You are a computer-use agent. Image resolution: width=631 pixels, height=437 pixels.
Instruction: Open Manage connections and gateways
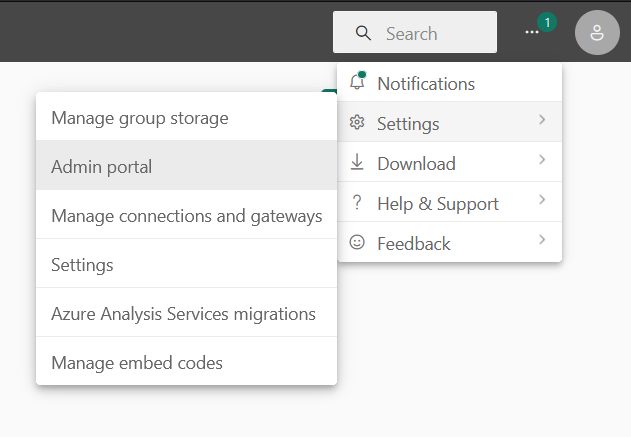186,214
